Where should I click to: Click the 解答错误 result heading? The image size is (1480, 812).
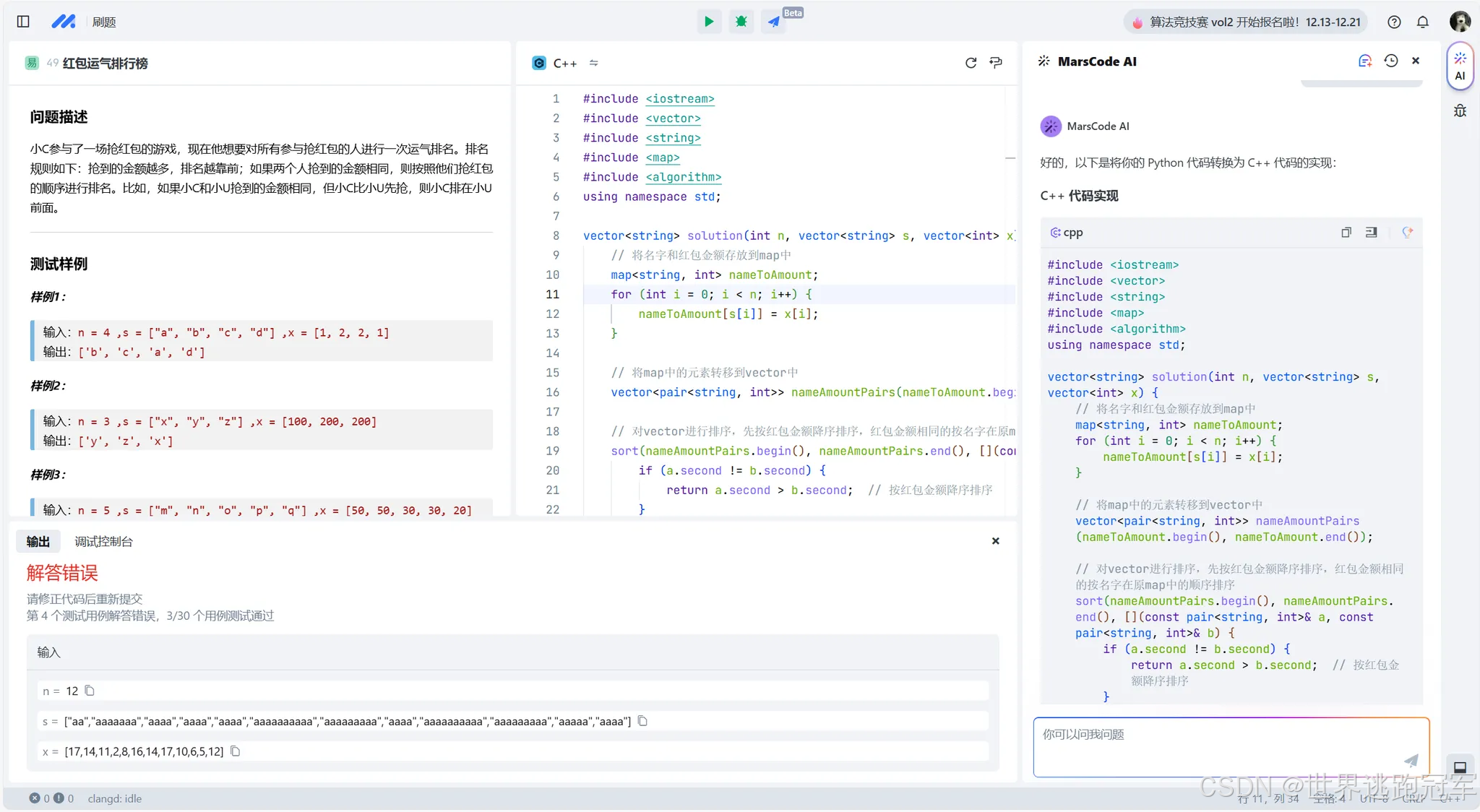[62, 573]
